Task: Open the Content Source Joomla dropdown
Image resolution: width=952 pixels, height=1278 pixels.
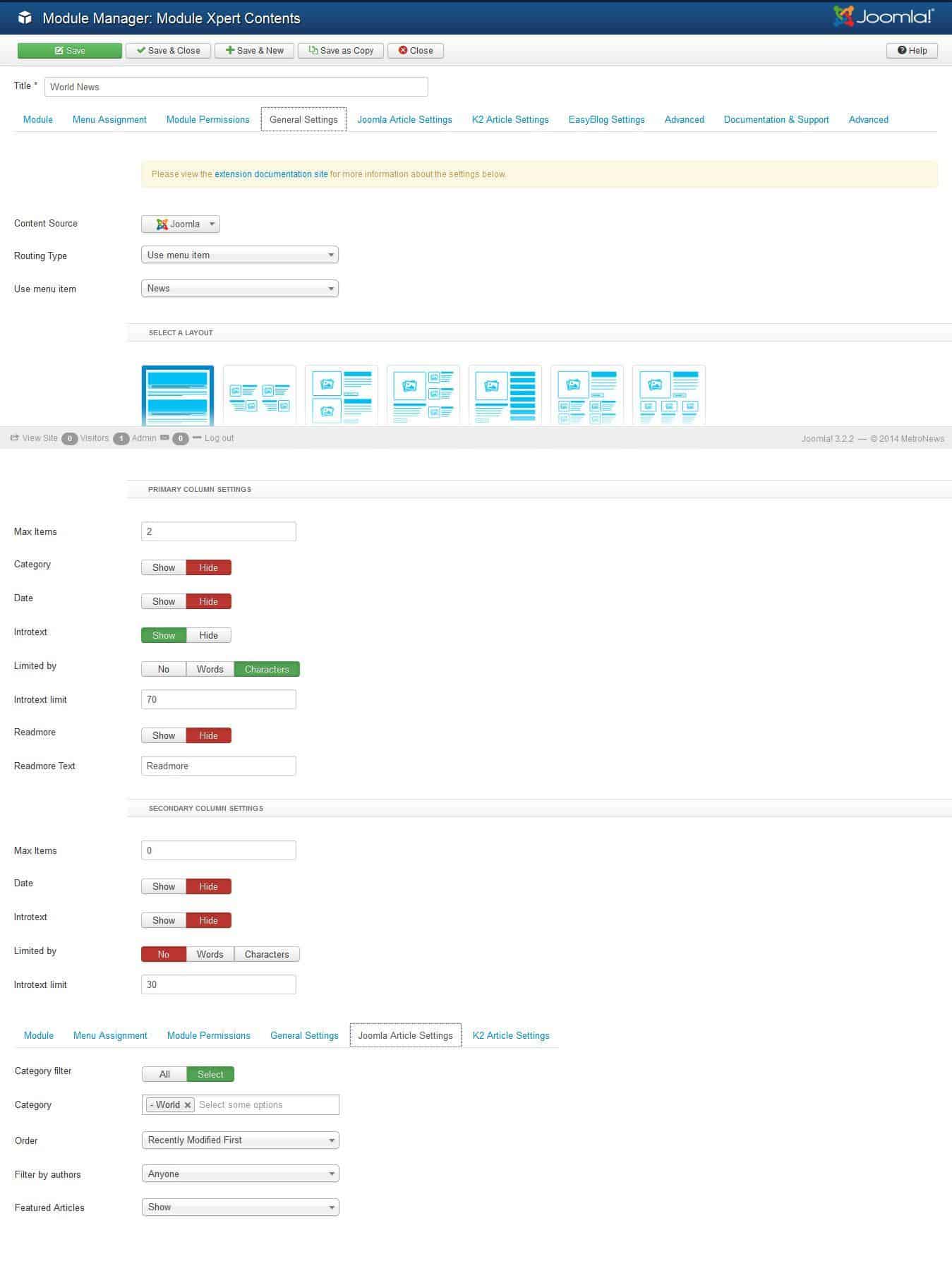Action: tap(181, 224)
